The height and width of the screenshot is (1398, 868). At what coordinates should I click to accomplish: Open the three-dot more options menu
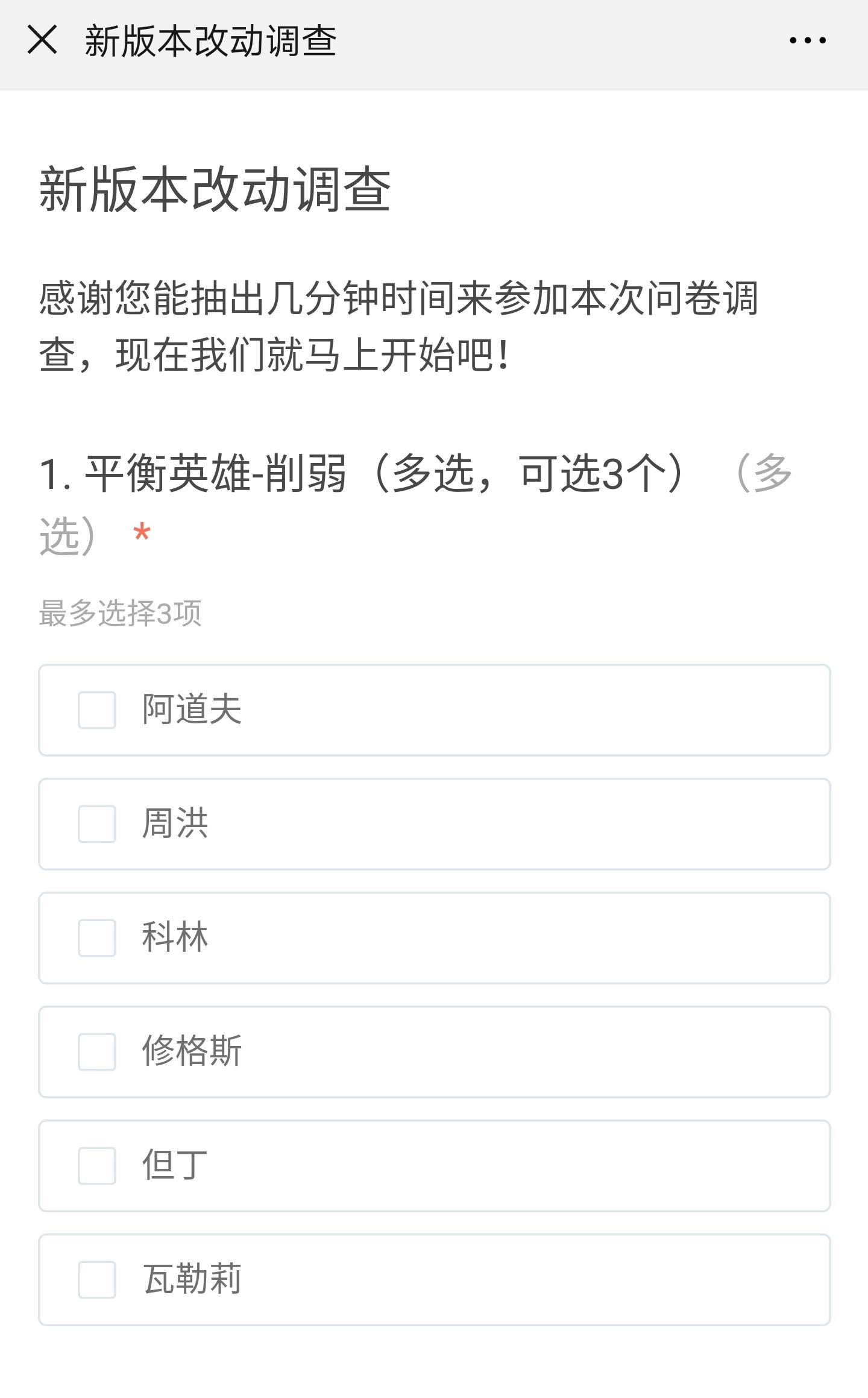click(807, 40)
